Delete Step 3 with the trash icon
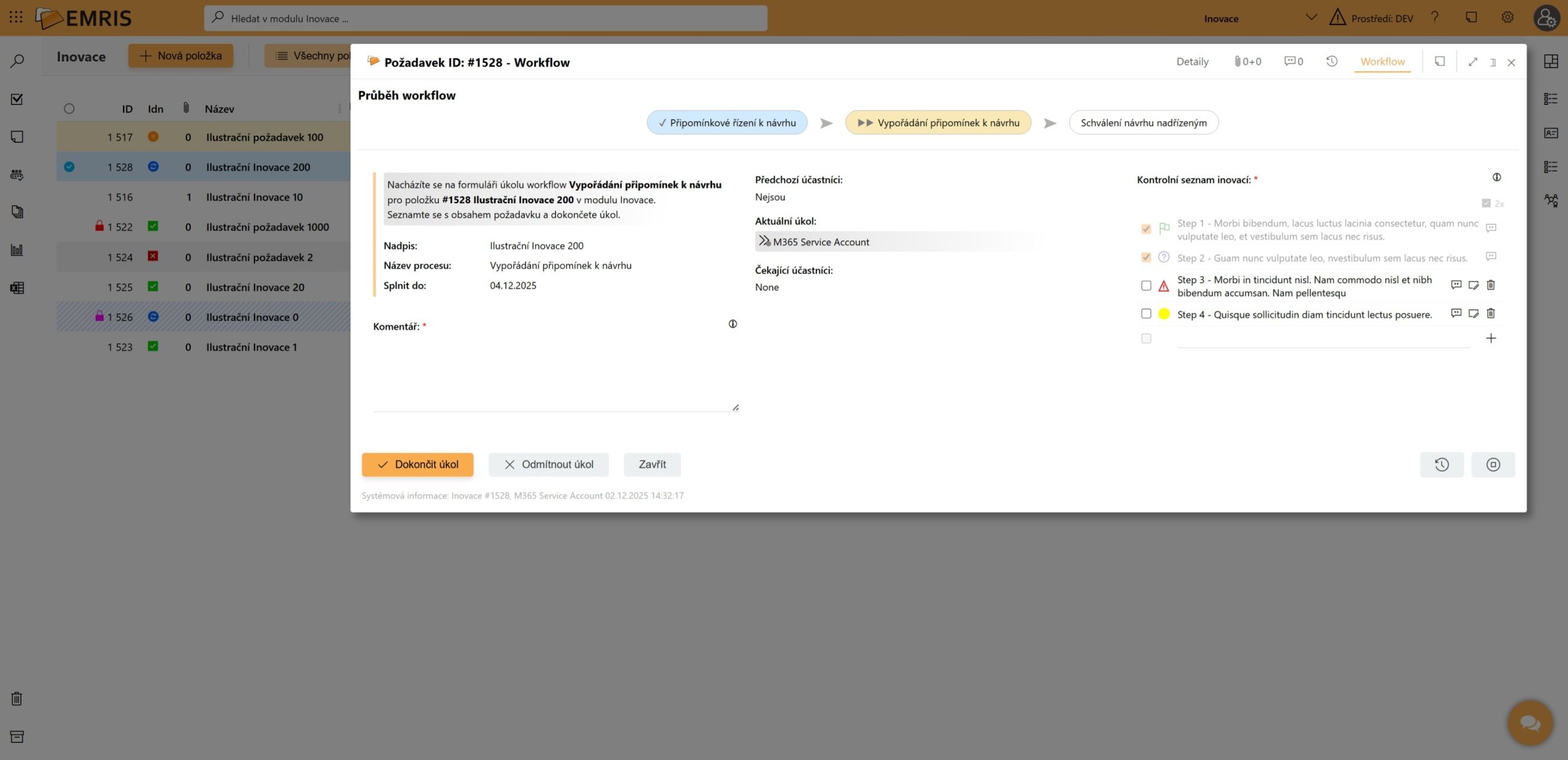 1491,284
